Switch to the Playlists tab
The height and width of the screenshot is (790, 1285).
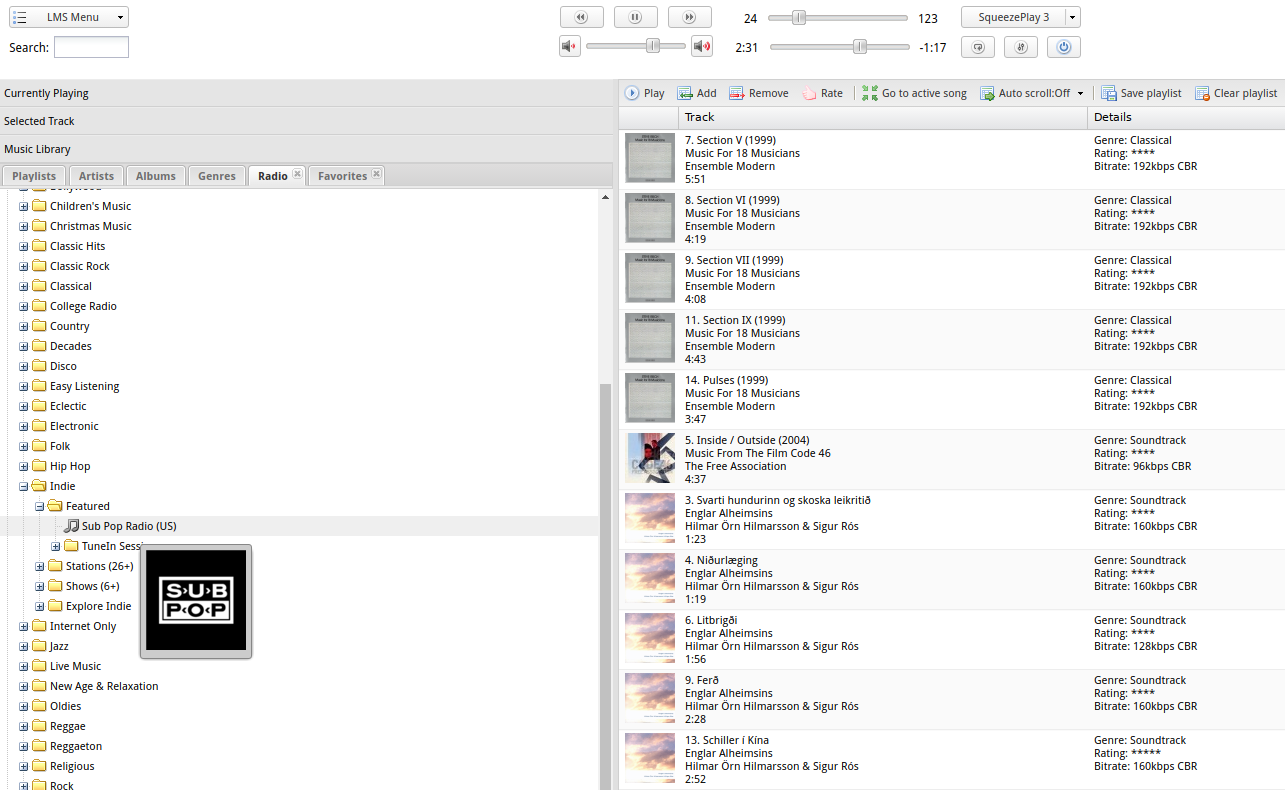[34, 176]
